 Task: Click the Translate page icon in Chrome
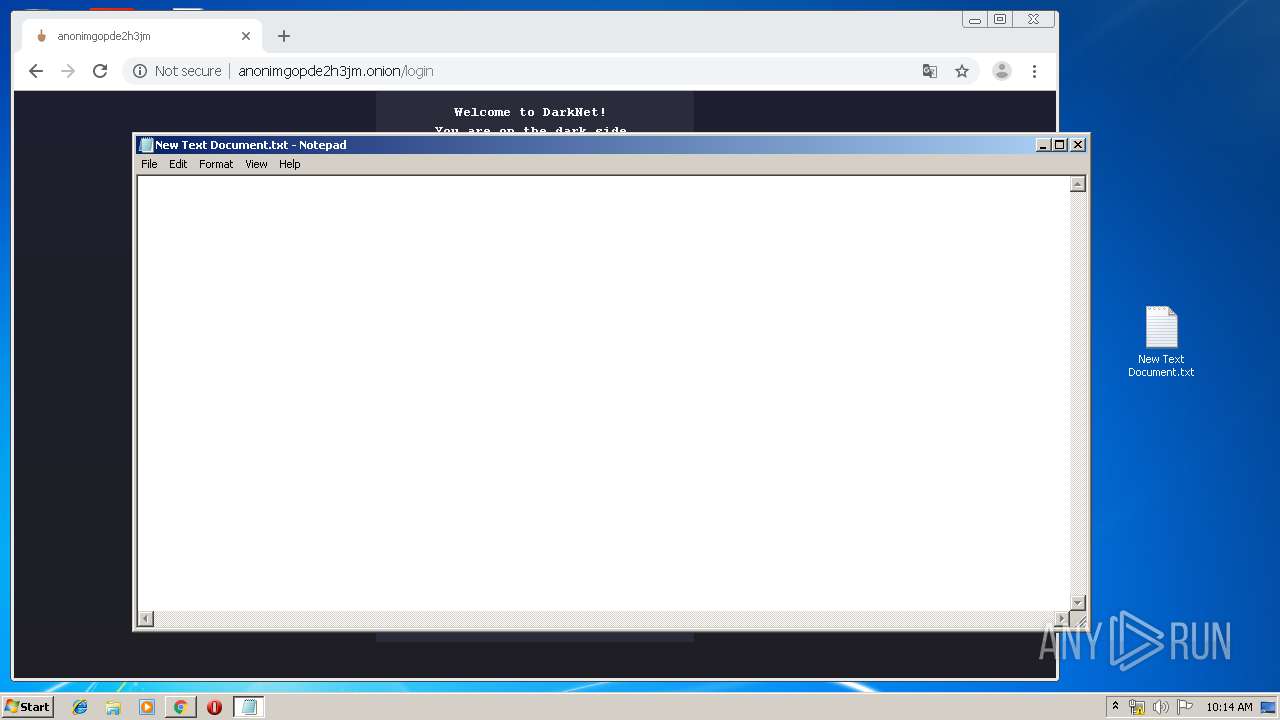click(930, 71)
